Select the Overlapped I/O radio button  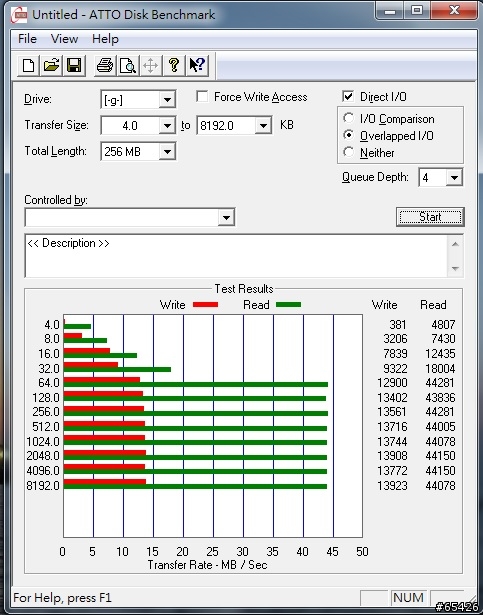(348, 135)
